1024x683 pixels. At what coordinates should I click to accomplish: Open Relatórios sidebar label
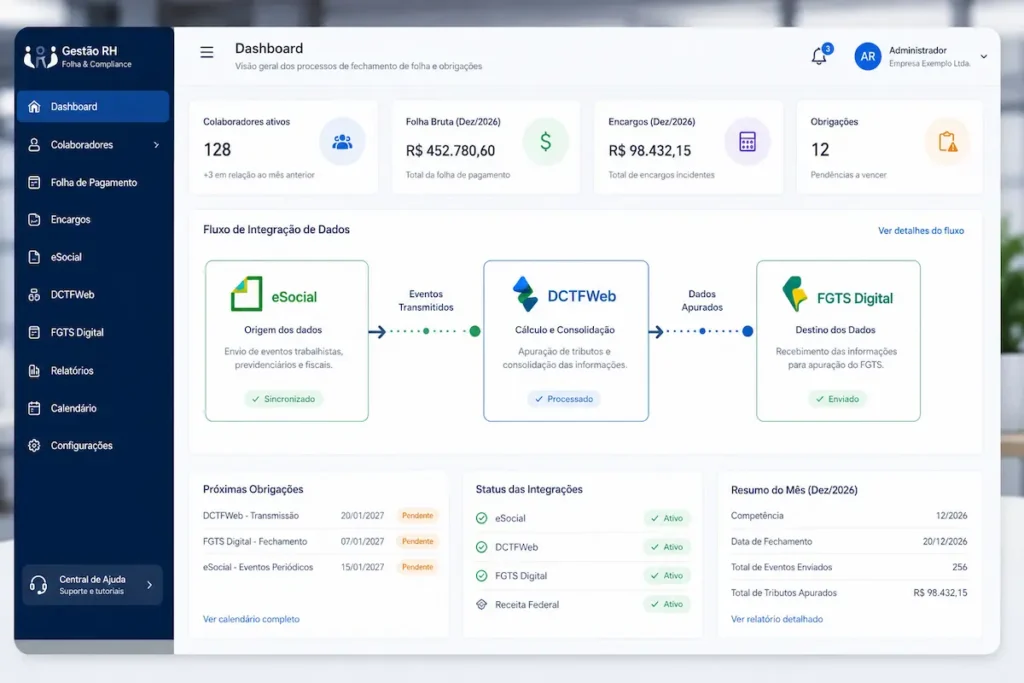[72, 370]
